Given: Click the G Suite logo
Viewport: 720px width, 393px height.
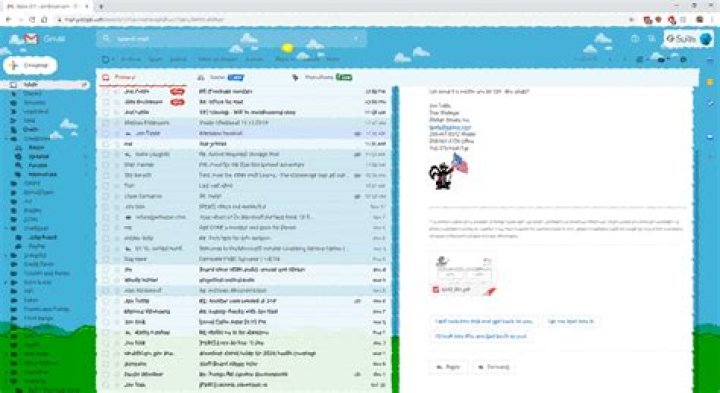Looking at the screenshot, I should tap(681, 39).
